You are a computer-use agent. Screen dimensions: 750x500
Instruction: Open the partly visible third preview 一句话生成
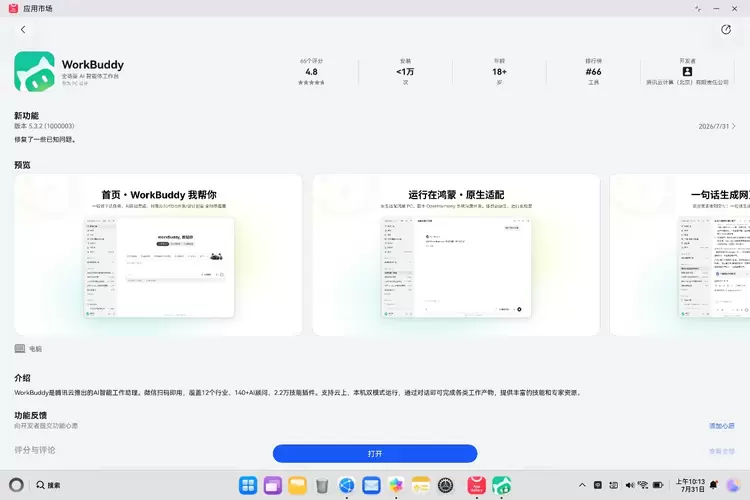[x=680, y=255]
